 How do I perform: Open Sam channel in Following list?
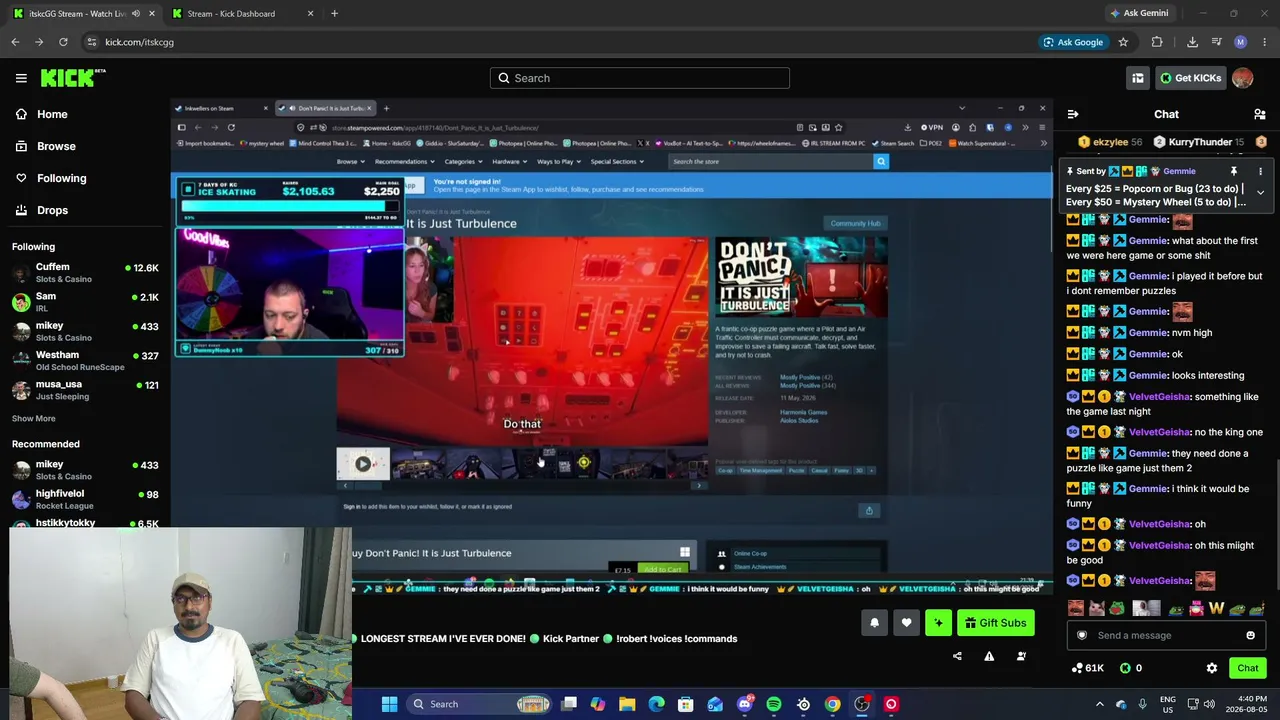85,302
